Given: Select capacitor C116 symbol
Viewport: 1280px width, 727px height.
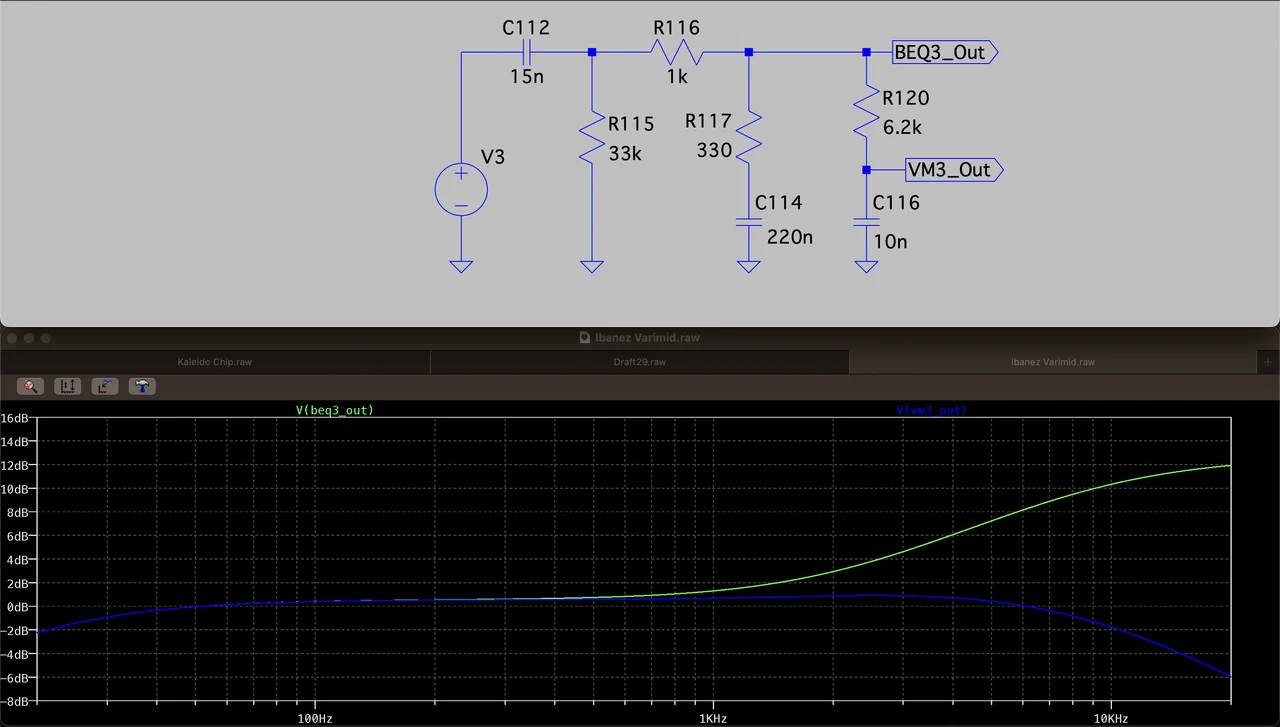Looking at the screenshot, I should click(866, 223).
